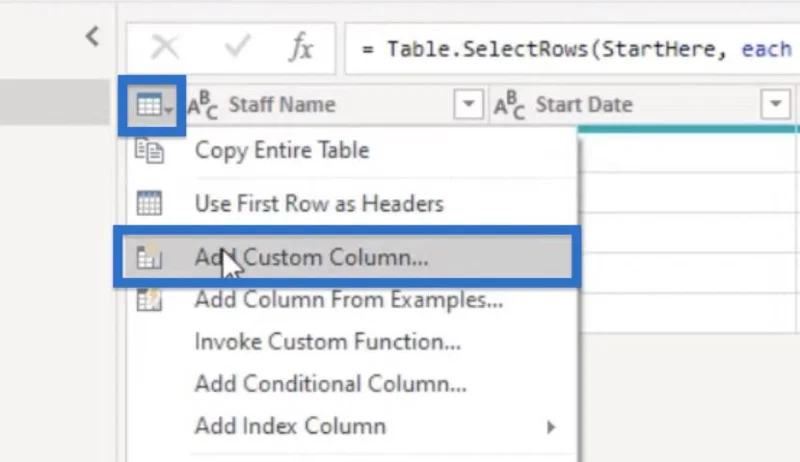
Task: Select Add Custom Column...
Action: (347, 258)
